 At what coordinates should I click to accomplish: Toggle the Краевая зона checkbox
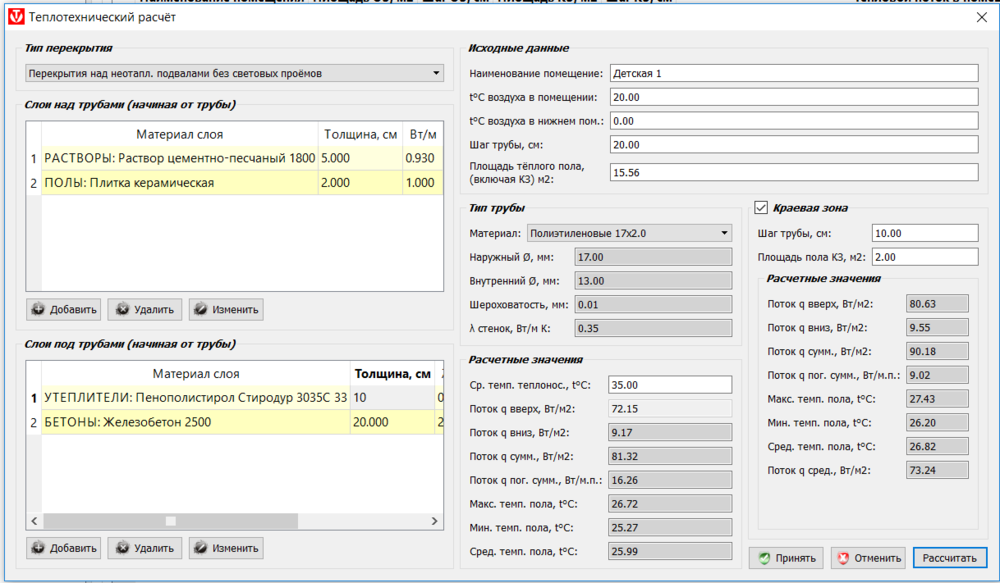coord(760,208)
